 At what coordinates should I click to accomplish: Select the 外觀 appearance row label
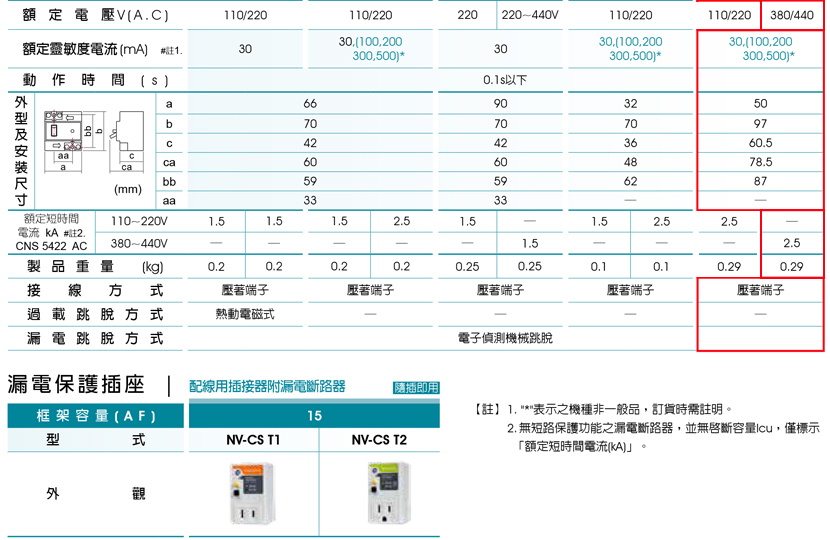point(96,493)
